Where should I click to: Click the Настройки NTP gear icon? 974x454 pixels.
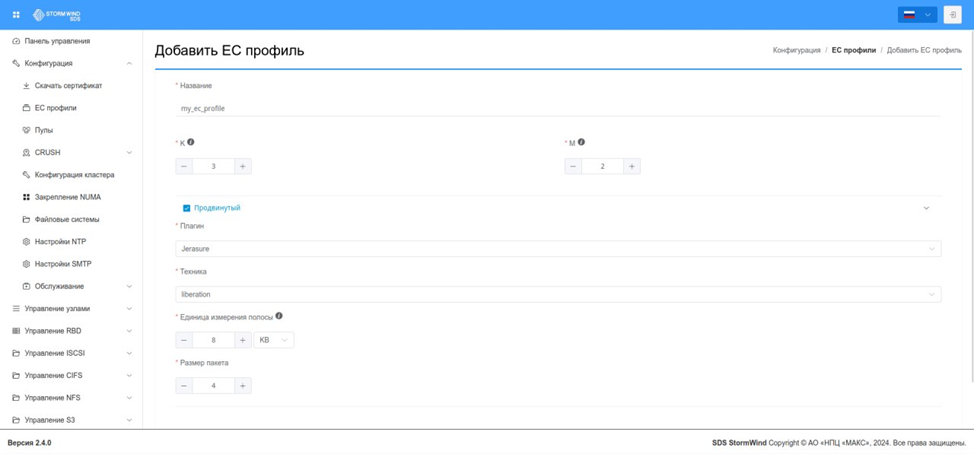(26, 242)
